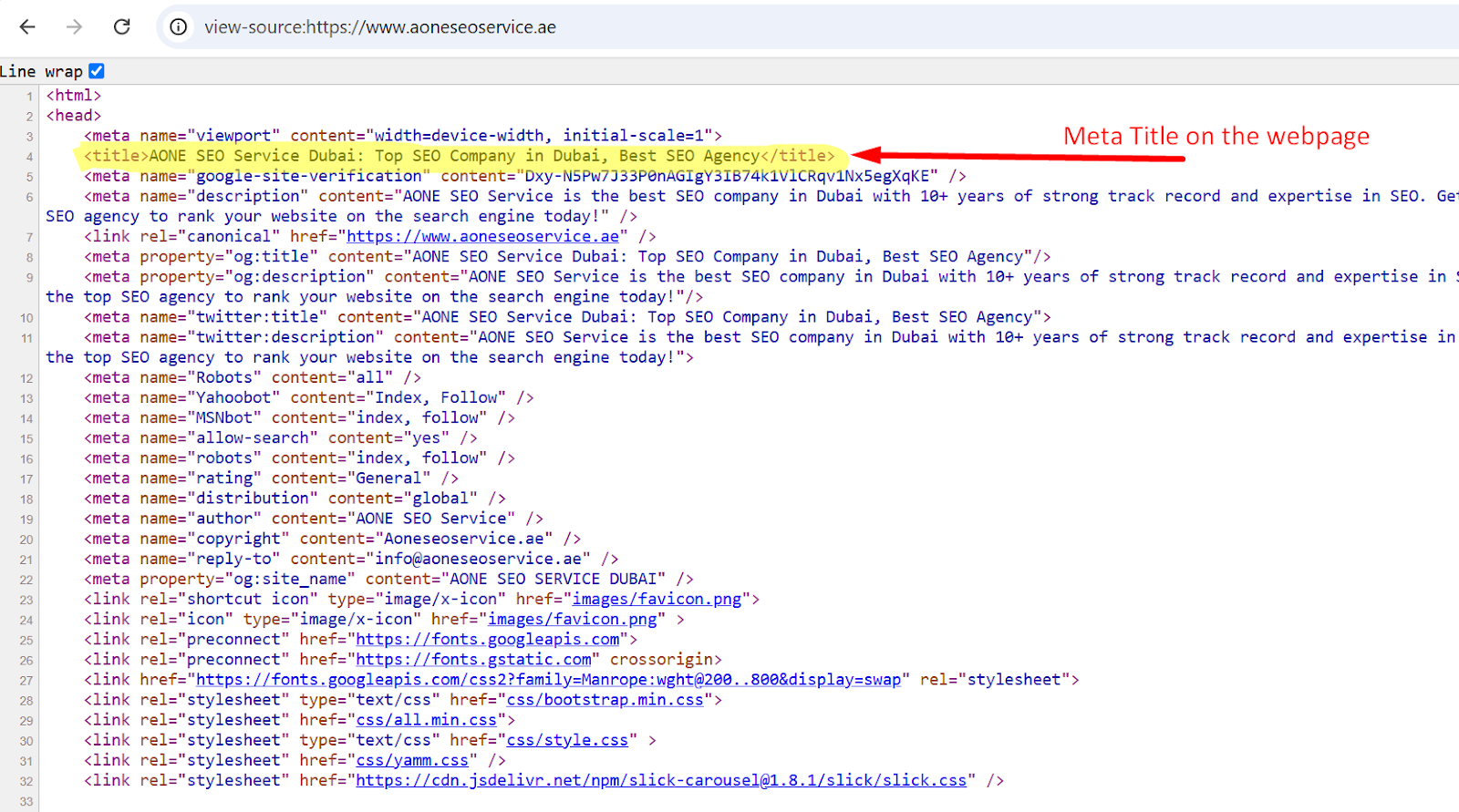Screen dimensions: 1459x812
Task: Open the Manrope css2 font stylesheet link
Action: [549, 679]
